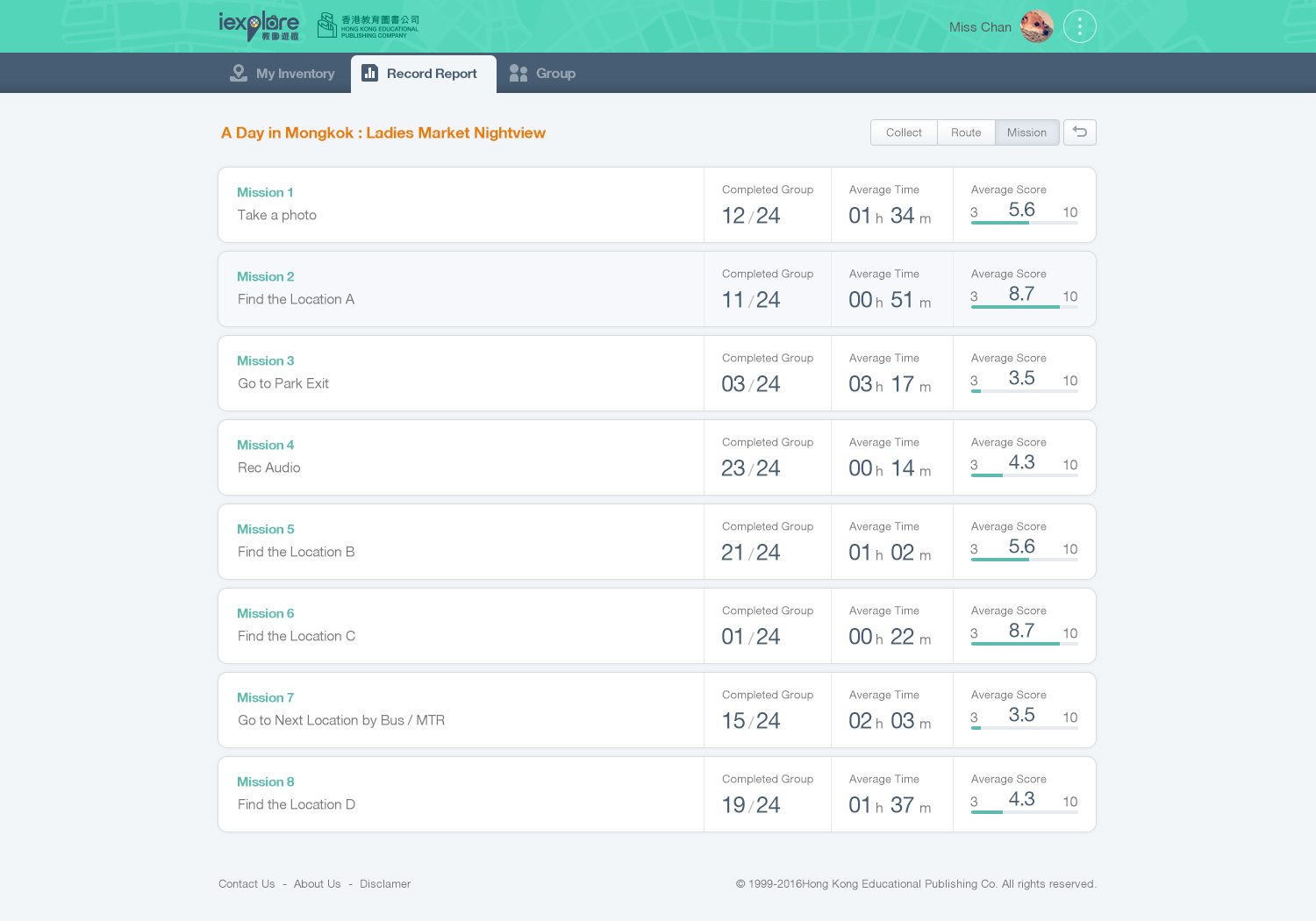1316x921 pixels.
Task: Open Miss Chan's profile avatar
Action: click(1037, 26)
